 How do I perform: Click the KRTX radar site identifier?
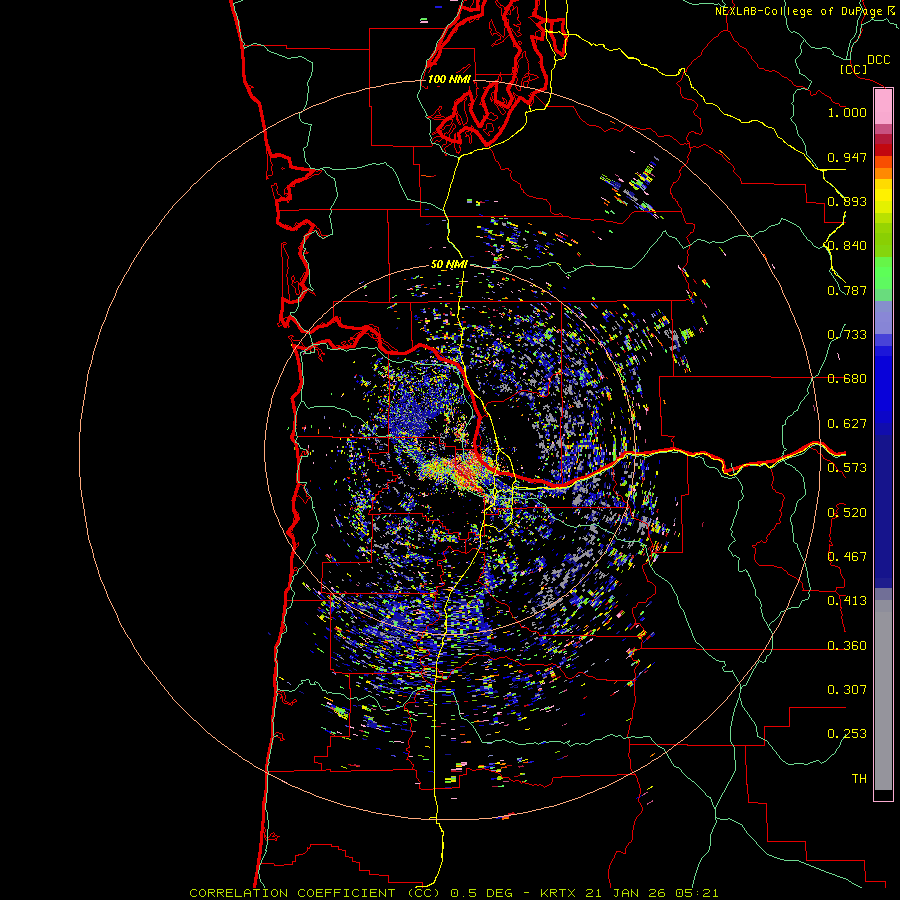pos(559,893)
